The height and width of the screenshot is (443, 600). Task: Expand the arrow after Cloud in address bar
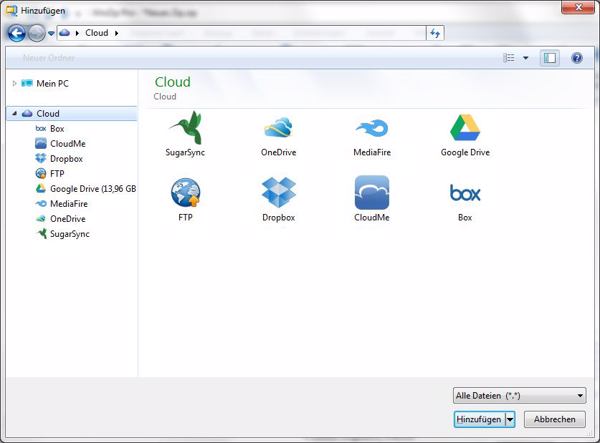pos(116,33)
